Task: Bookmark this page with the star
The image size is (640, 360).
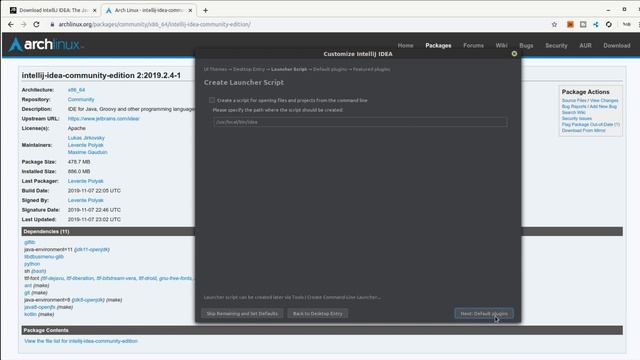Action: point(554,24)
